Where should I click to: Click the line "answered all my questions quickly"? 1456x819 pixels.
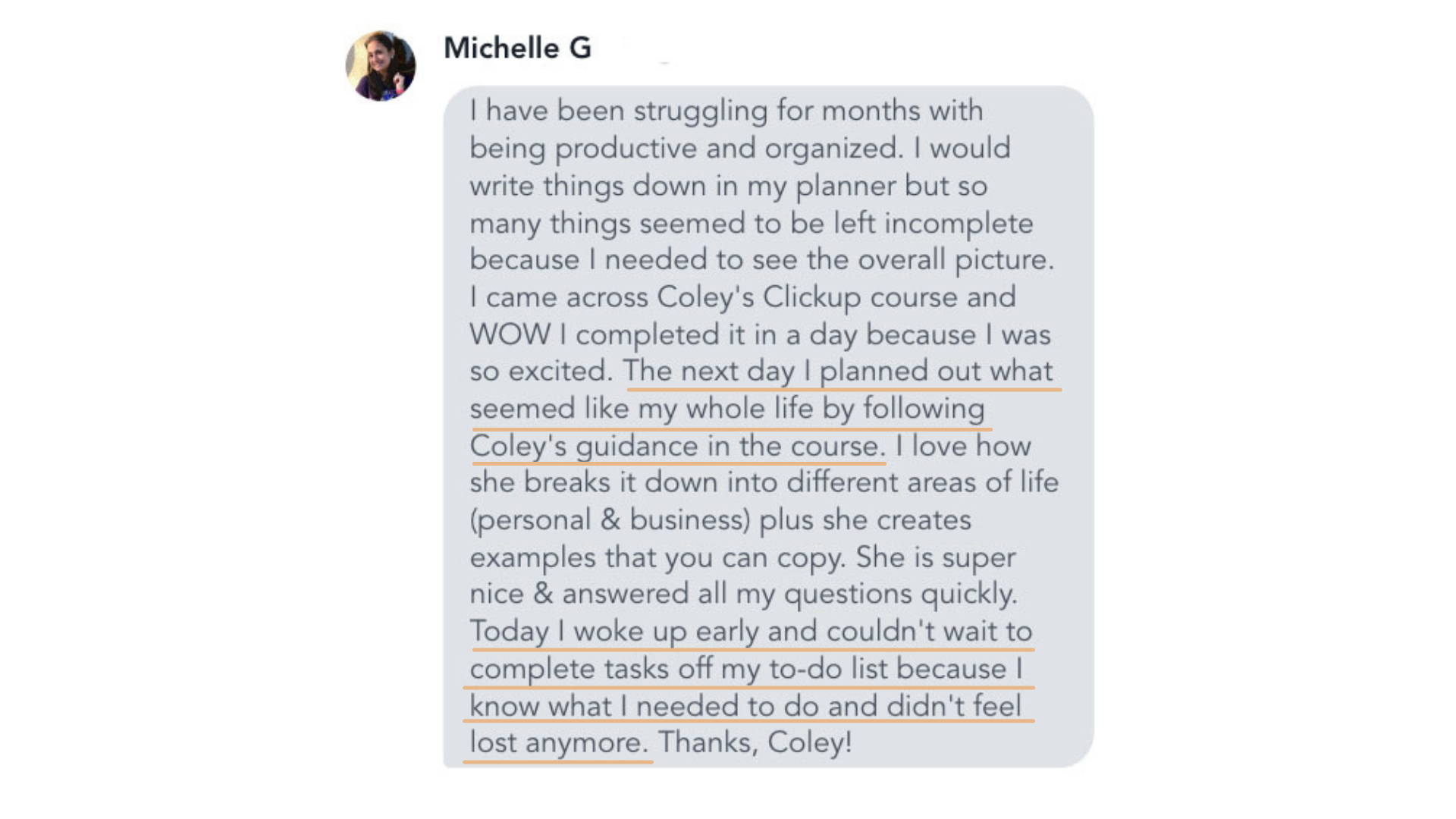coord(789,594)
